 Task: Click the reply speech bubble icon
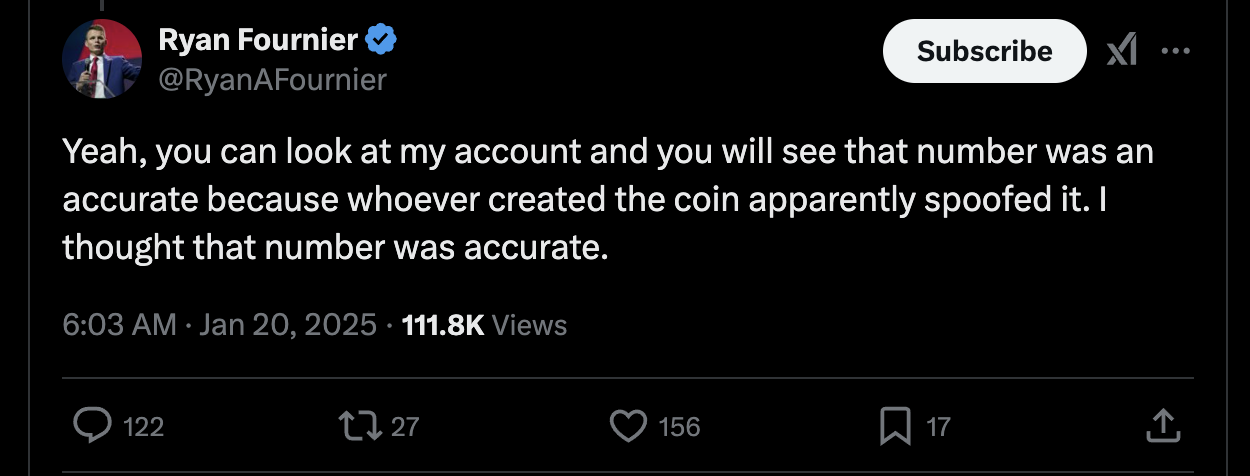(x=93, y=427)
